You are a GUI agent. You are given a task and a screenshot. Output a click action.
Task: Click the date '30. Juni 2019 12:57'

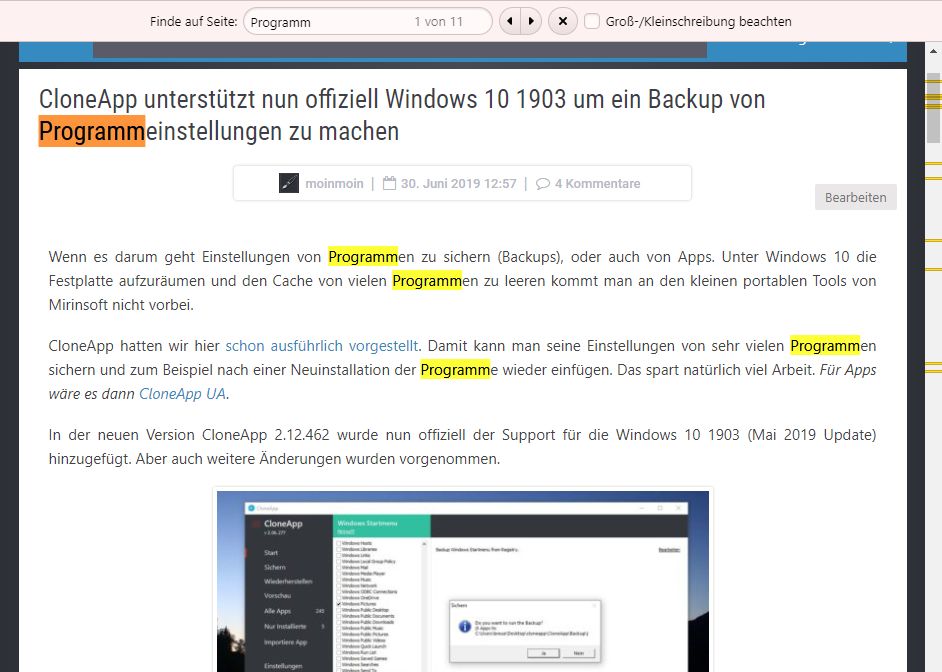coord(458,184)
